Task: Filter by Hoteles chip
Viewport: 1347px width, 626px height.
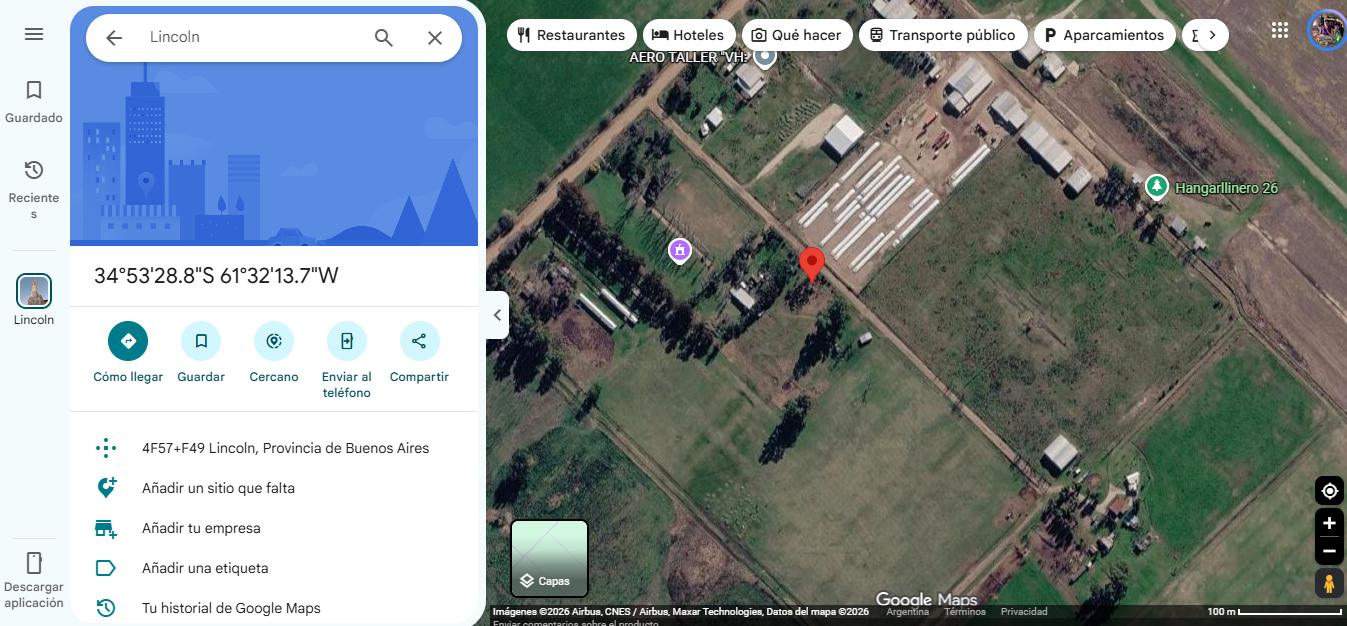Action: (688, 35)
